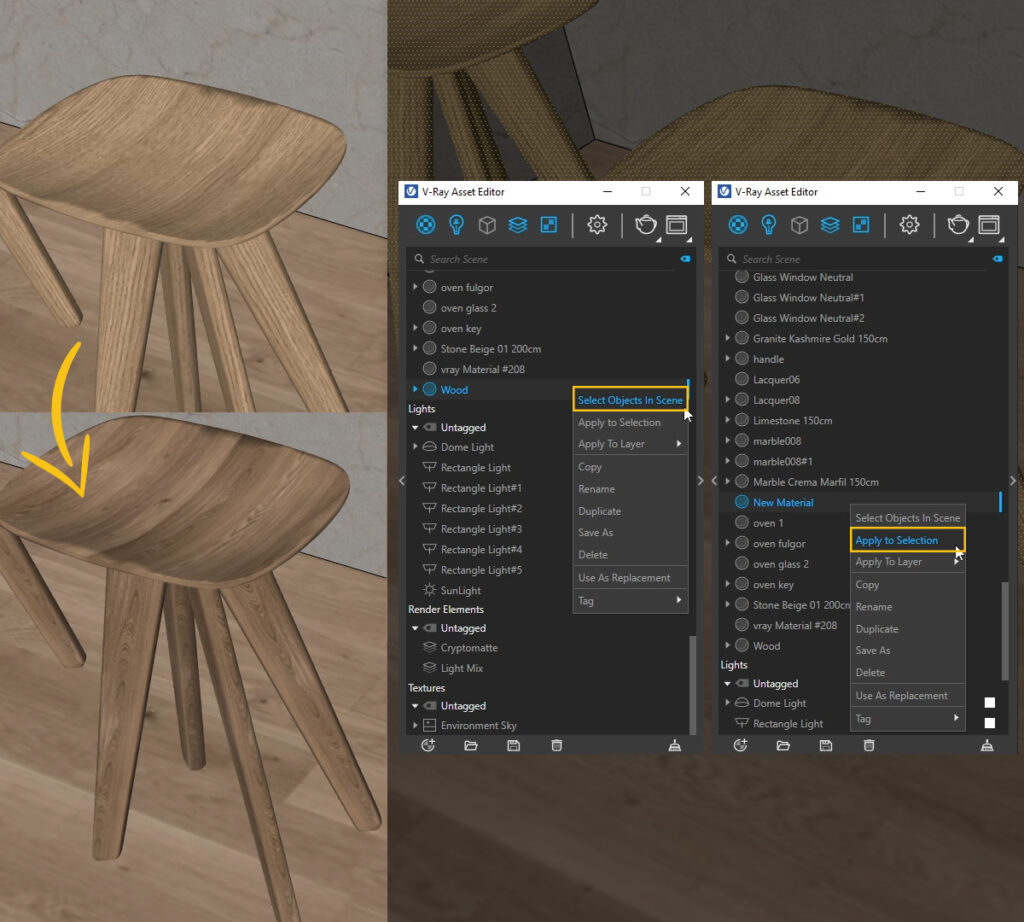Open Materials category in left Asset Editor

click(425, 225)
